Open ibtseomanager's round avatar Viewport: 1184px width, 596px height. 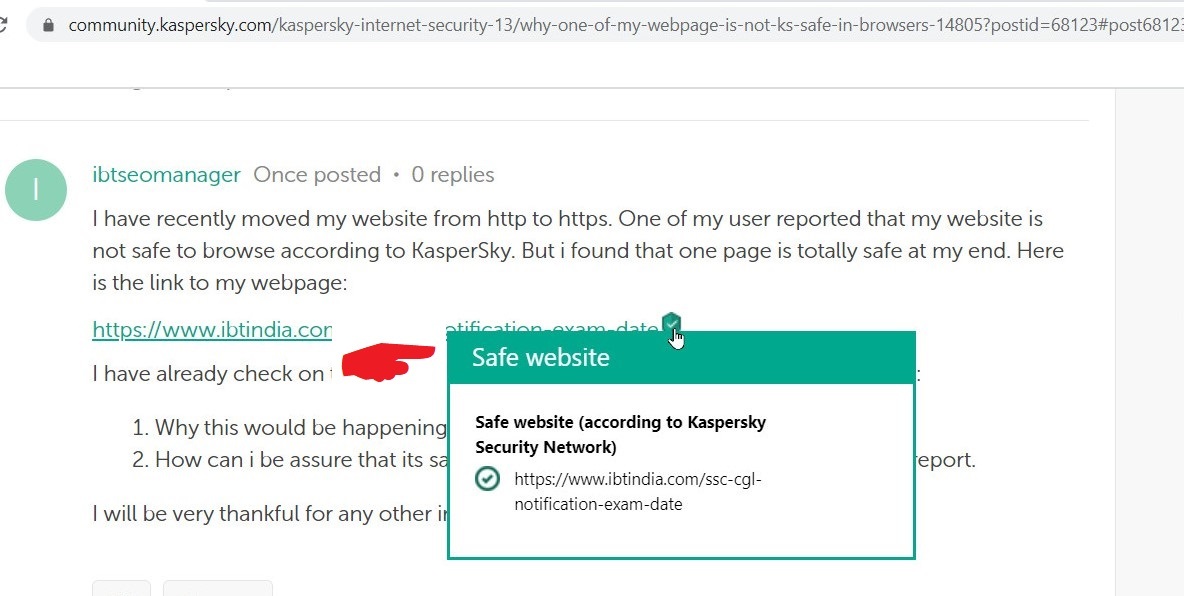point(36,189)
